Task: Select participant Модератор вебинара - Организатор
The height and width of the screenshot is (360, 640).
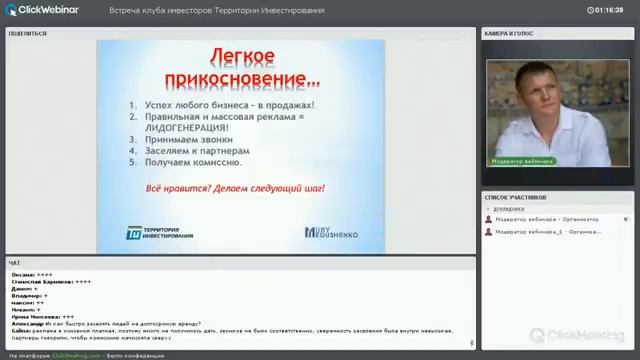Action: click(x=558, y=220)
